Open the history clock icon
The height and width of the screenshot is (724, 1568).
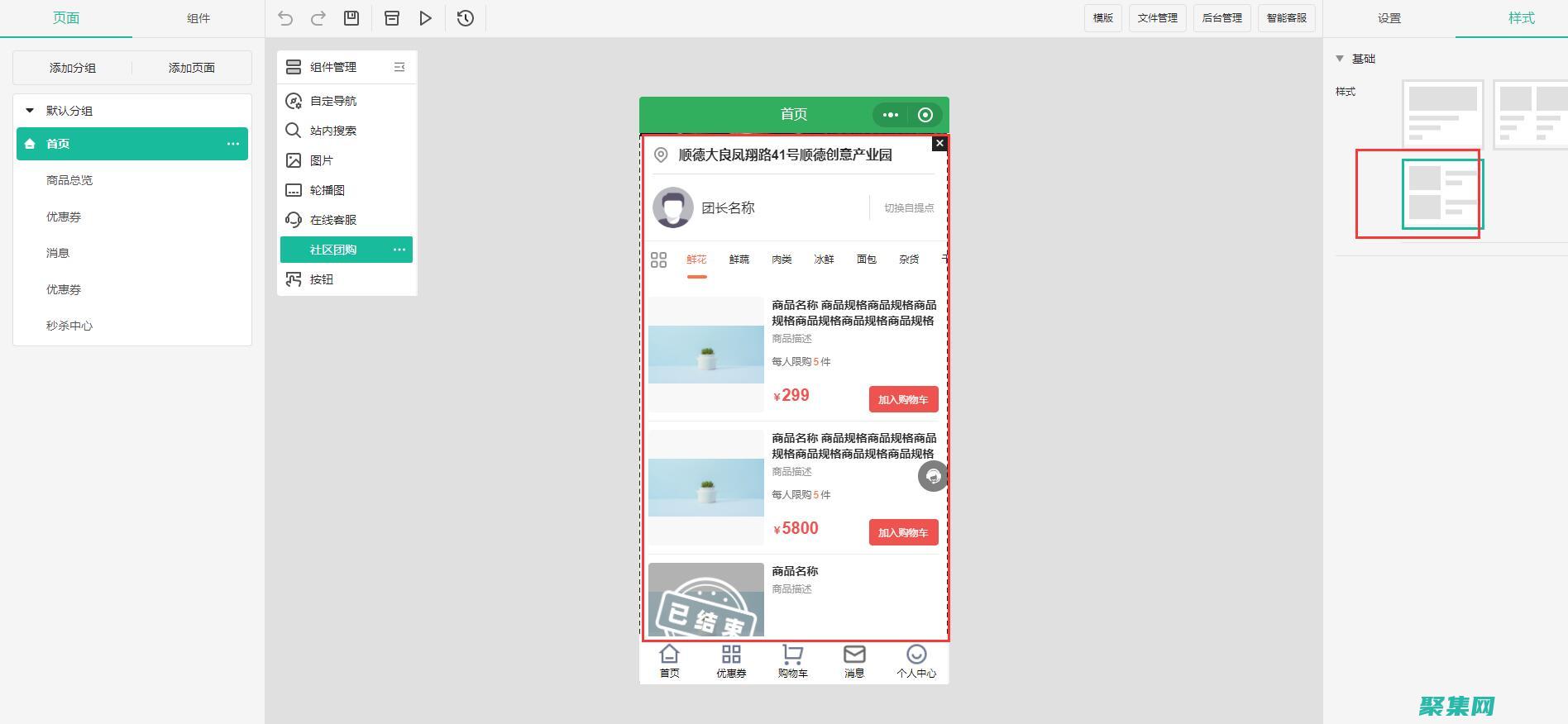click(x=466, y=18)
